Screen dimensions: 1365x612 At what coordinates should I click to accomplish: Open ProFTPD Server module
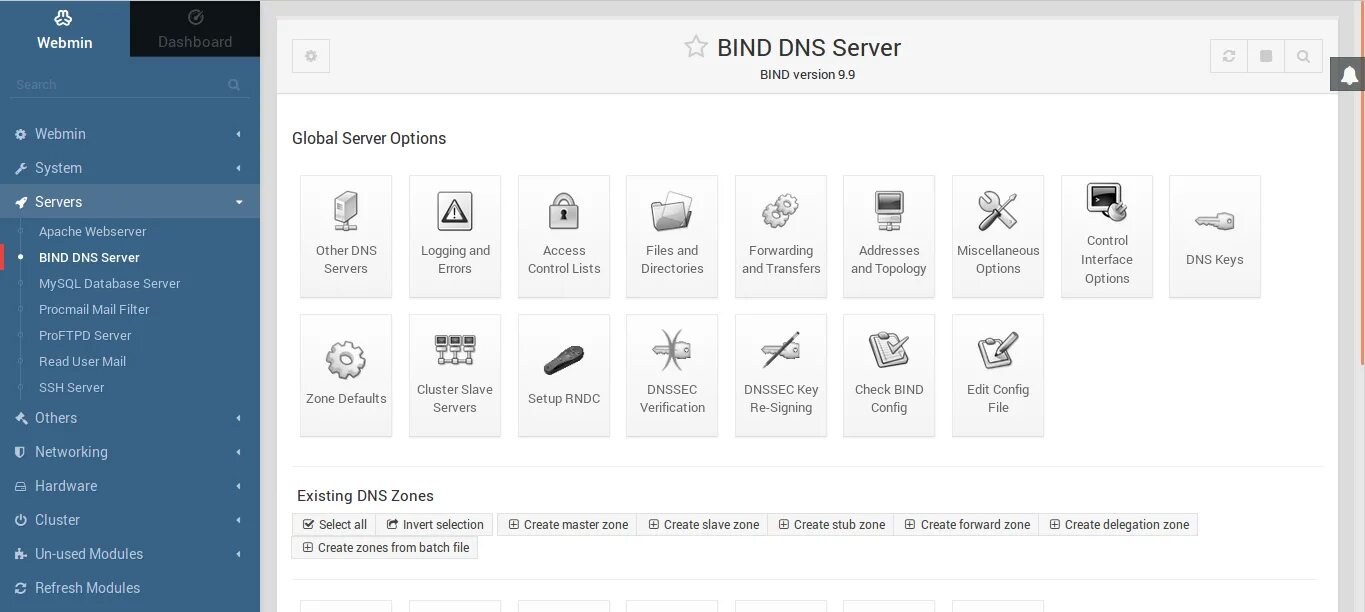(85, 335)
